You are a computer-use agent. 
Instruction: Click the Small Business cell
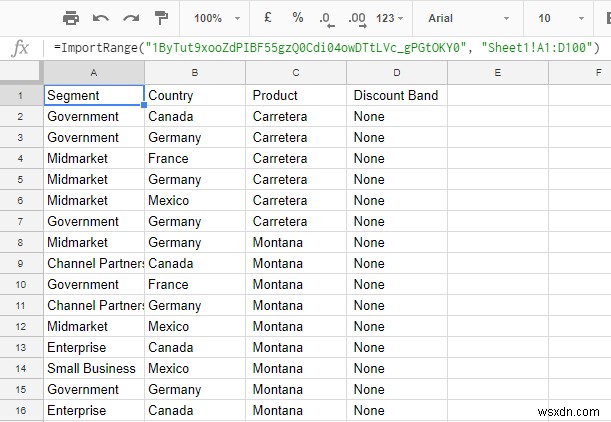click(93, 368)
